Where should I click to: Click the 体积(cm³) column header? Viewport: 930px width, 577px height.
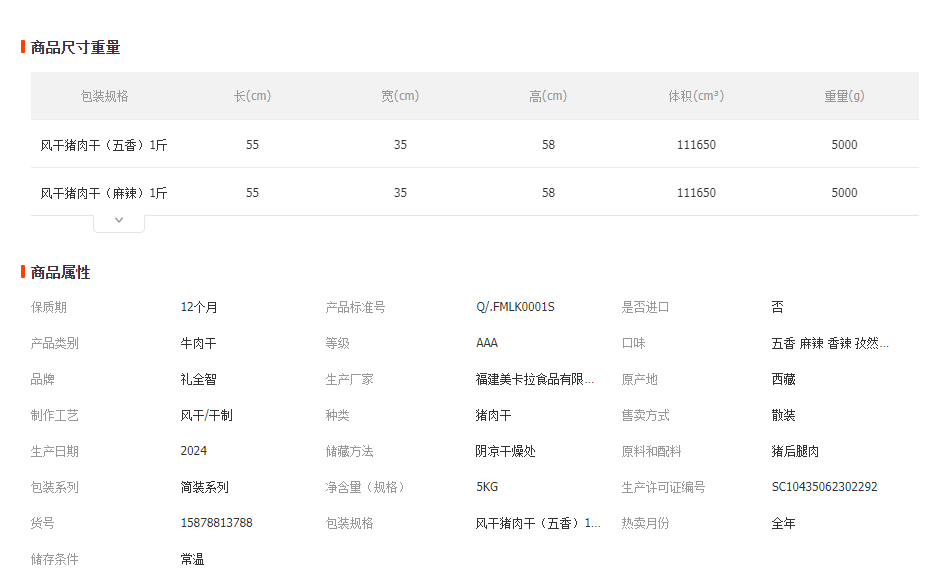coord(696,96)
